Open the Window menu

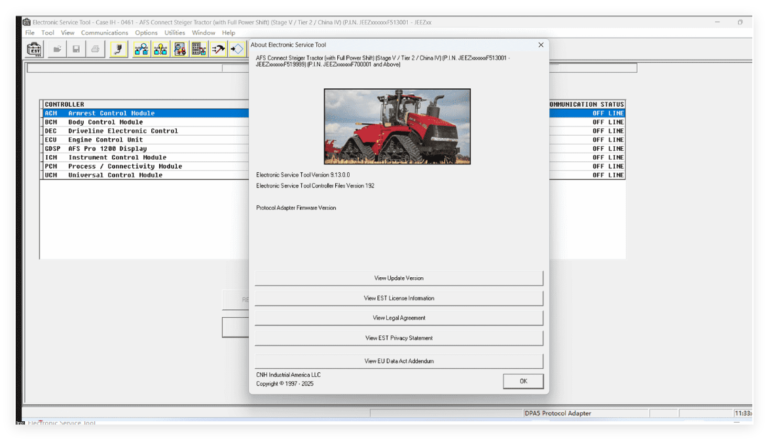[x=203, y=33]
